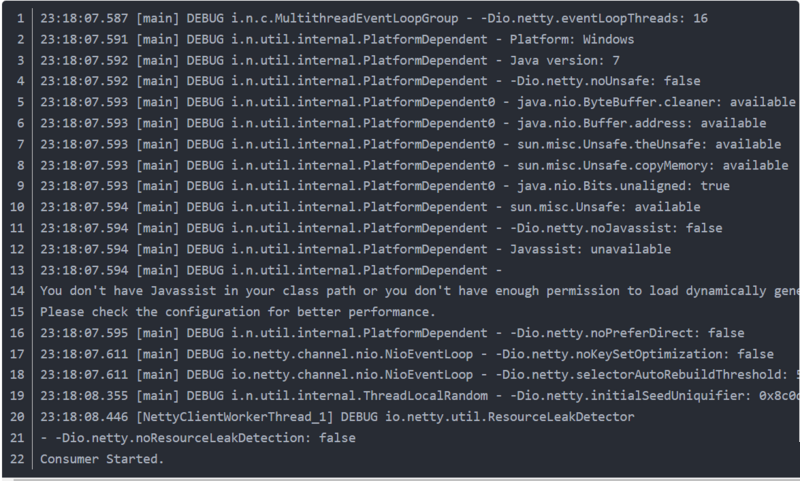
Task: Click 'Please check the configuration' line
Action: click(238, 312)
